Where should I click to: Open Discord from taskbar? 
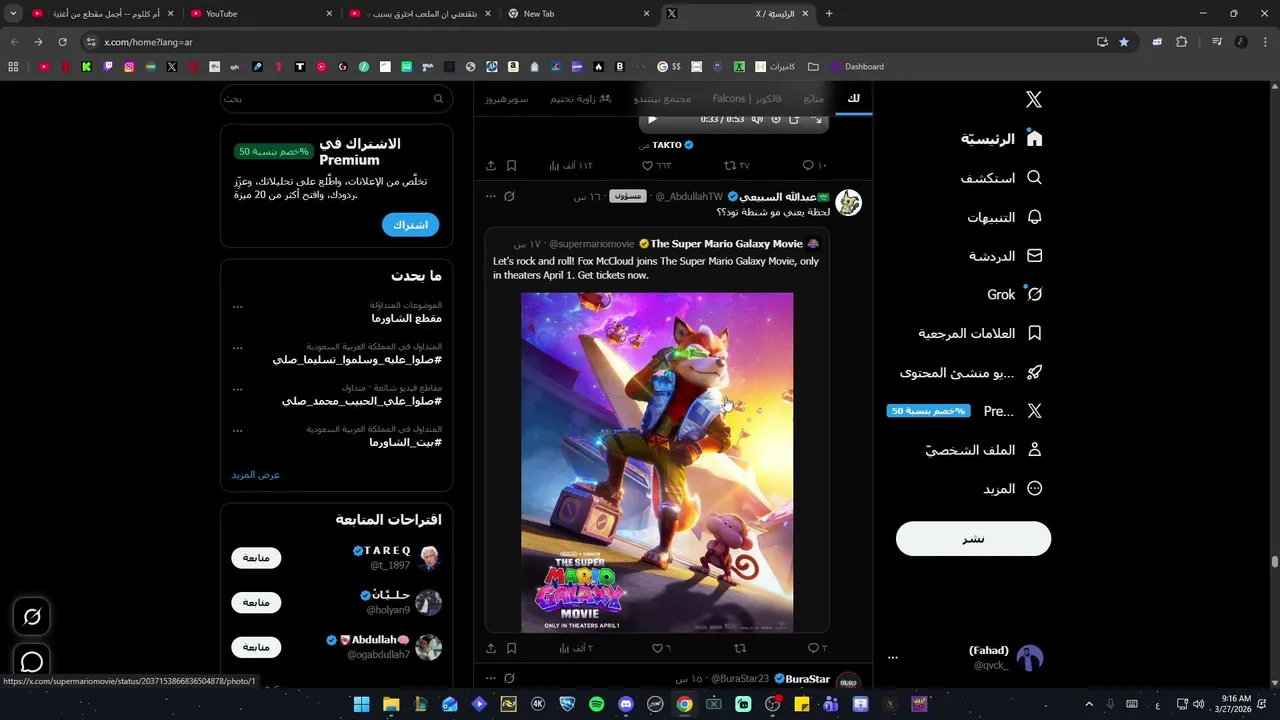pyautogui.click(x=626, y=704)
